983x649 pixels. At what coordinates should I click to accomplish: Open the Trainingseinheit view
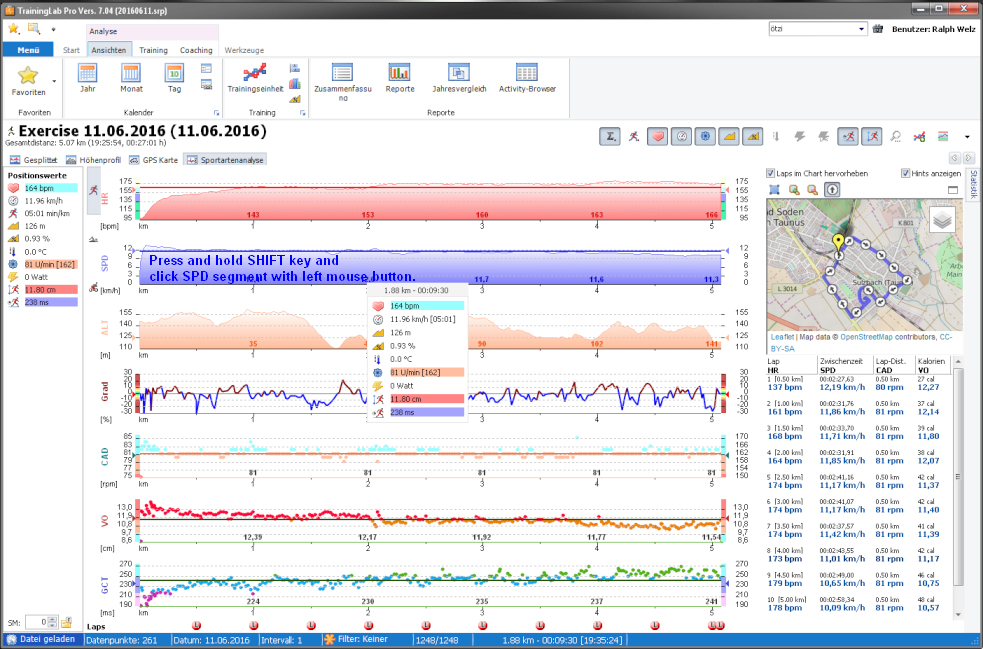click(255, 78)
